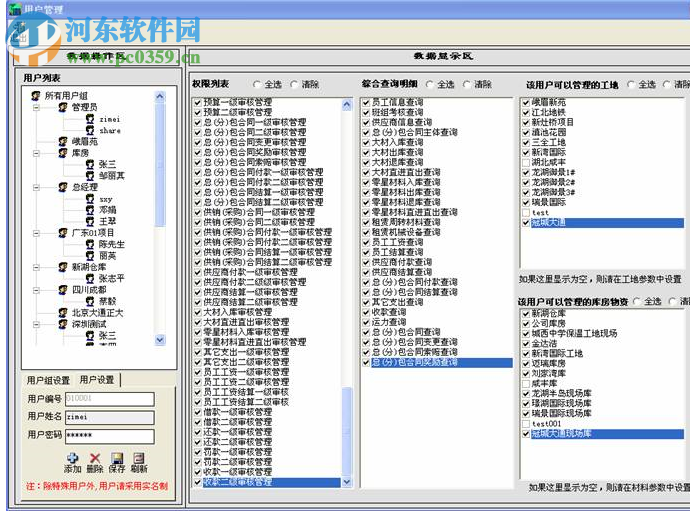
Task: Select the user icon next to xxy
Action: coord(90,199)
